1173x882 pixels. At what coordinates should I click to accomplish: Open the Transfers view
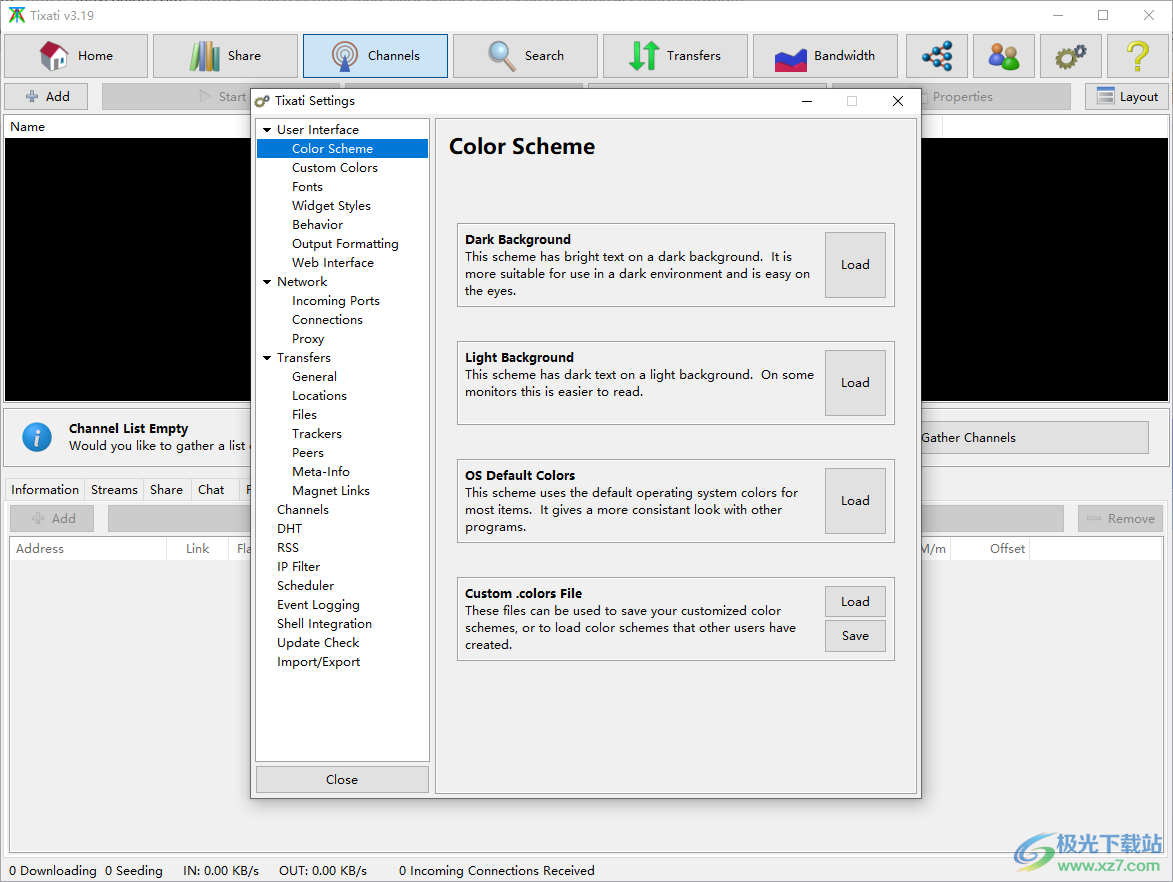tap(675, 56)
